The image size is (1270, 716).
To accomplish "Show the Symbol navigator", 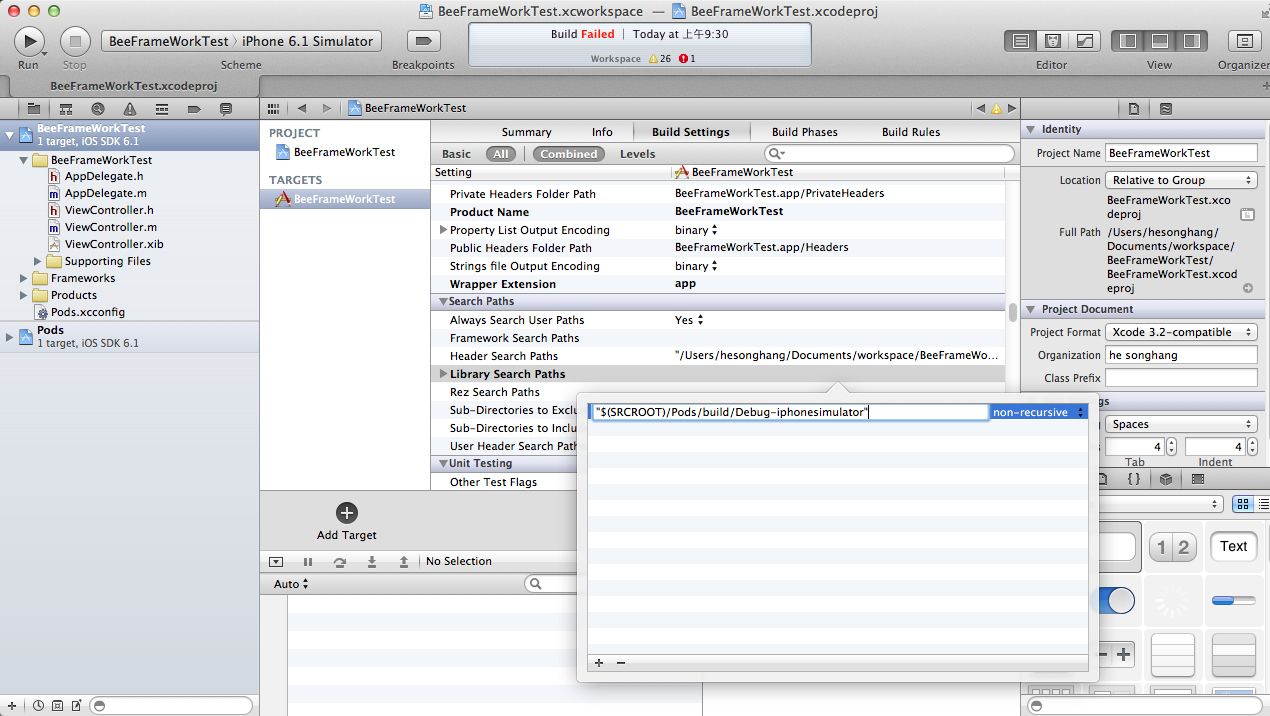I will click(65, 108).
